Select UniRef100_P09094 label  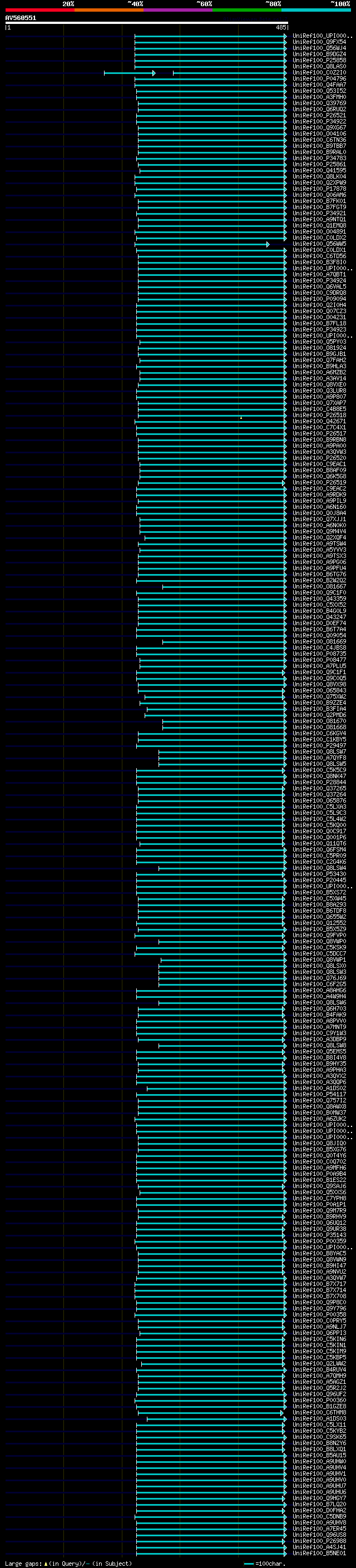click(319, 299)
